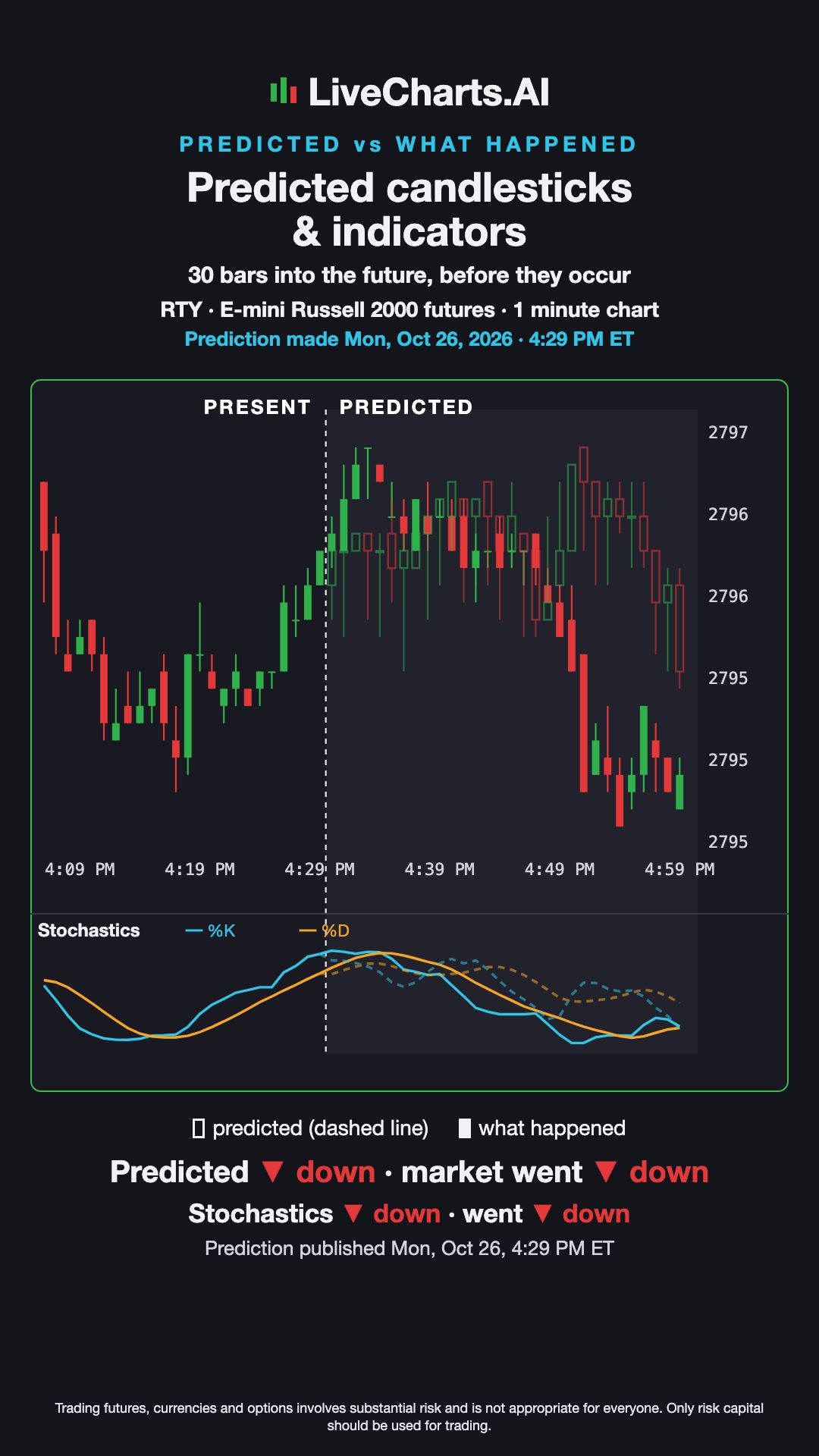
Task: Click the 2797 price axis label
Action: pyautogui.click(x=728, y=432)
